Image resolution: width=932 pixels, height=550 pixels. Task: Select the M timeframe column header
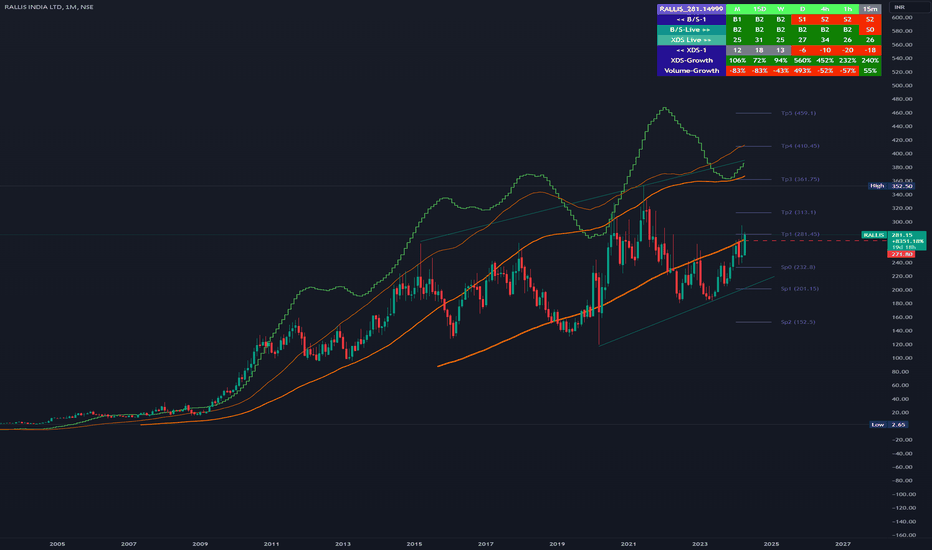[737, 9]
